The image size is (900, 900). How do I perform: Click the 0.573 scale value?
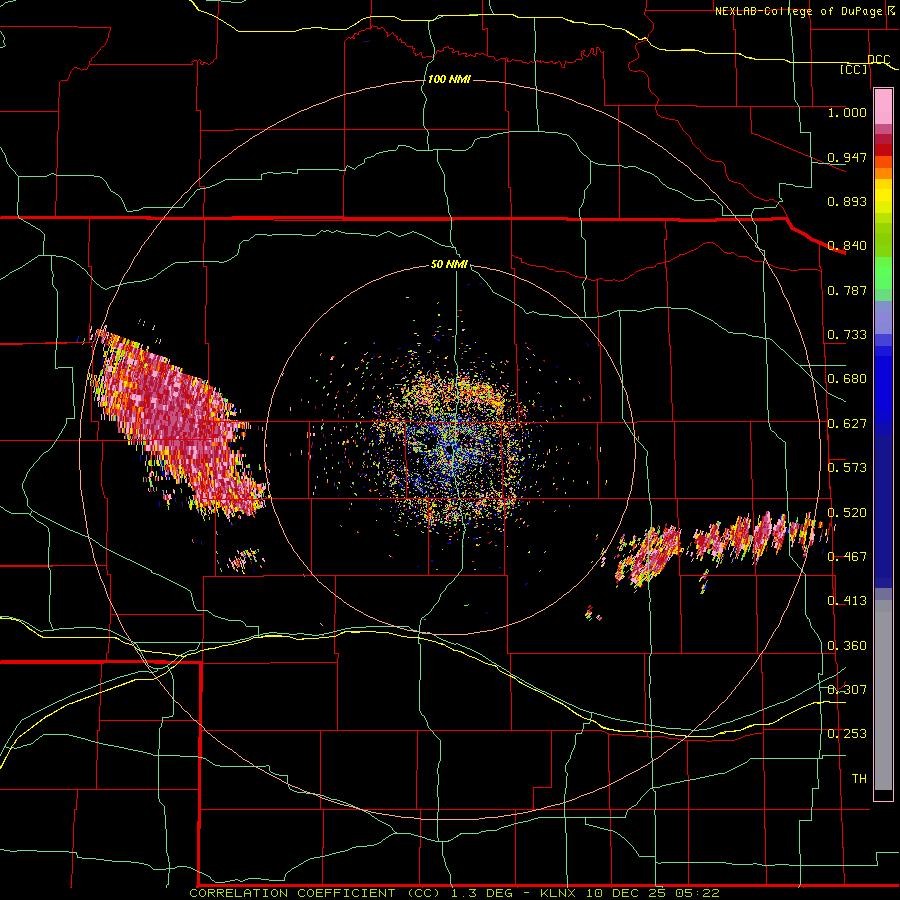pyautogui.click(x=847, y=468)
